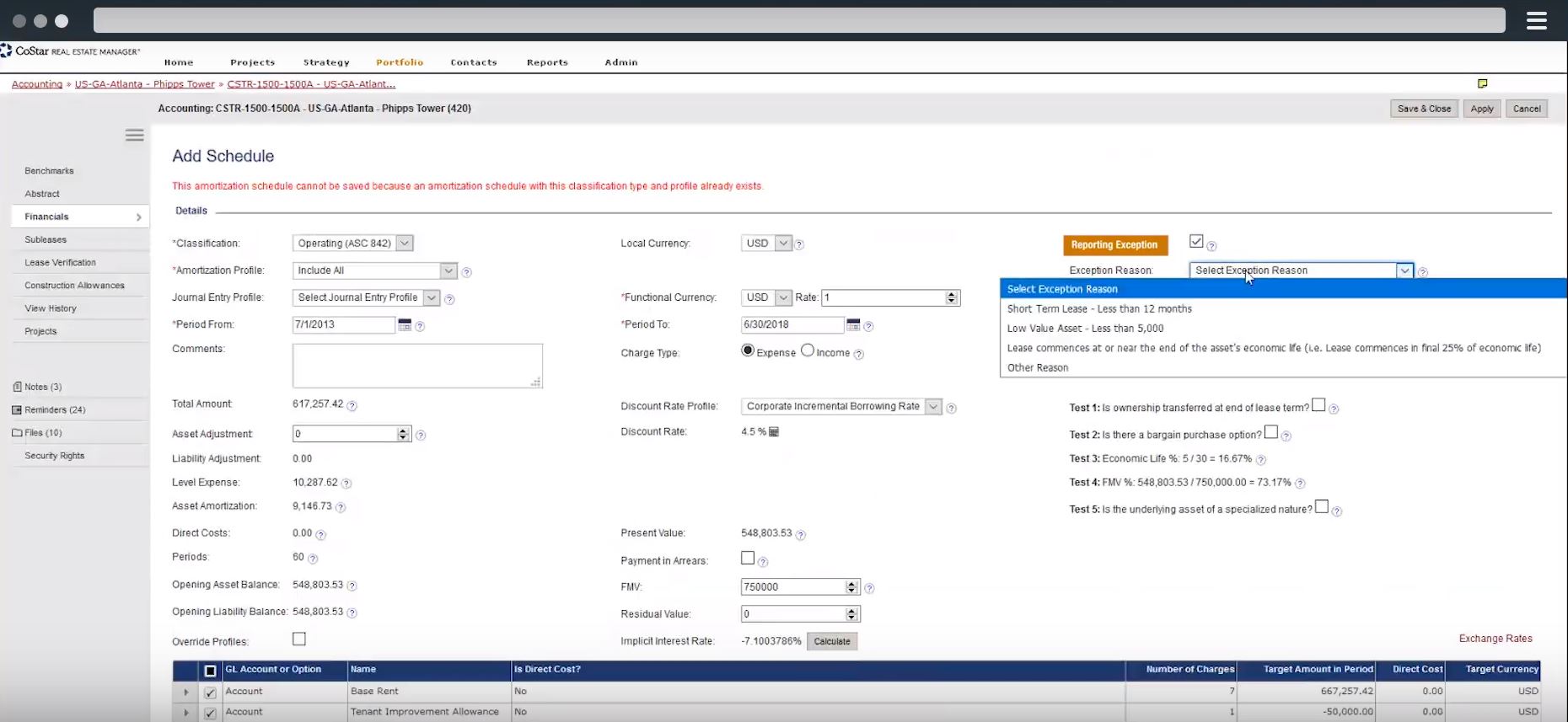Open the Projects top menu
The height and width of the screenshot is (722, 1568).
[x=253, y=62]
